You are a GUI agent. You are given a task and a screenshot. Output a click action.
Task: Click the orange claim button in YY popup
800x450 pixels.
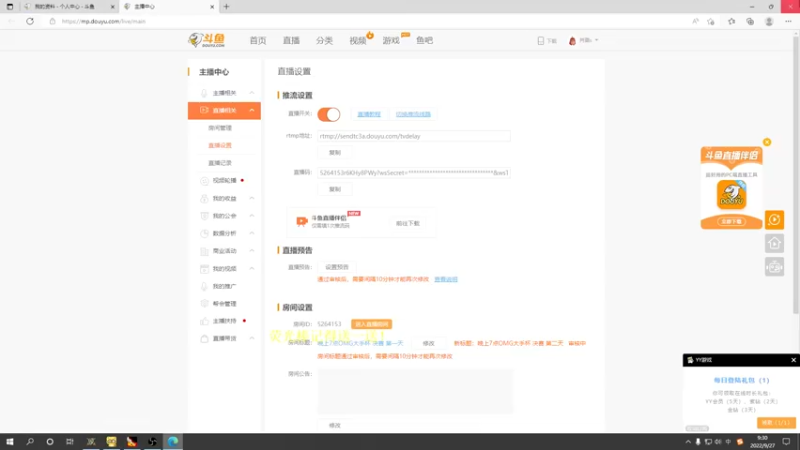(776, 422)
